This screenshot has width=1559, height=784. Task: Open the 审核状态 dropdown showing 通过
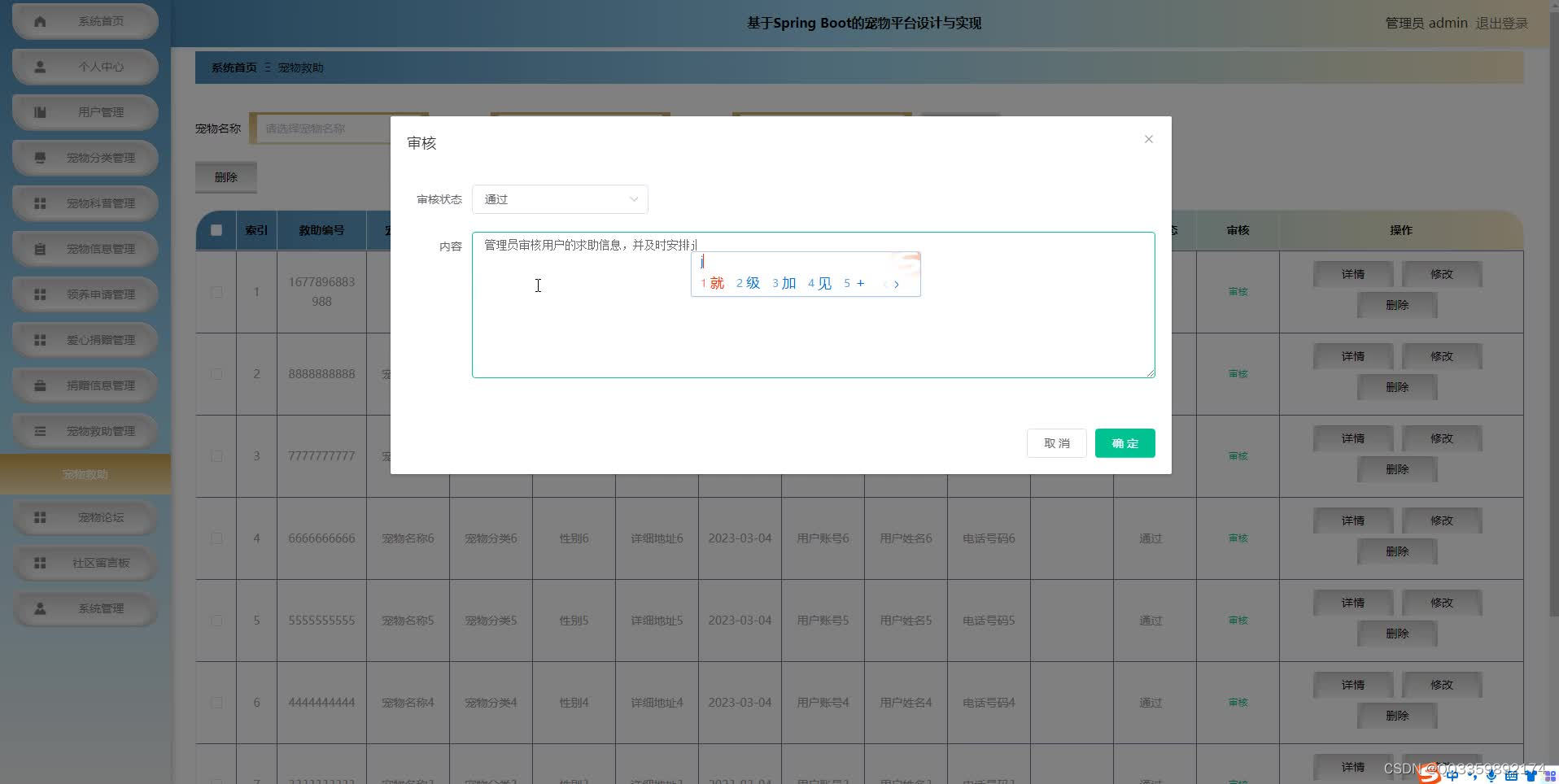(560, 199)
